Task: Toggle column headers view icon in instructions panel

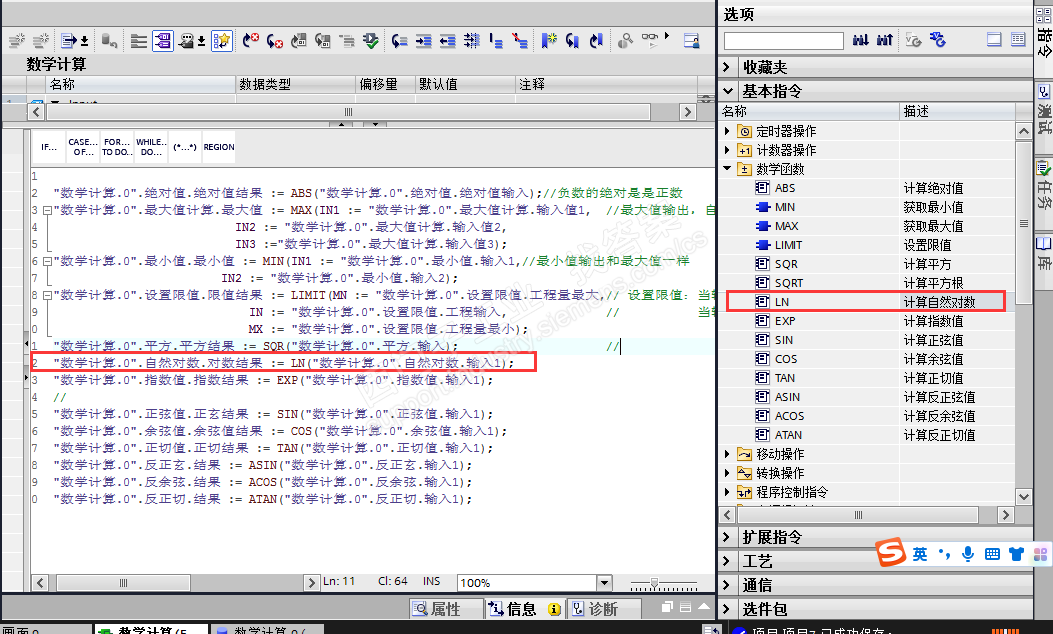Action: (1018, 40)
